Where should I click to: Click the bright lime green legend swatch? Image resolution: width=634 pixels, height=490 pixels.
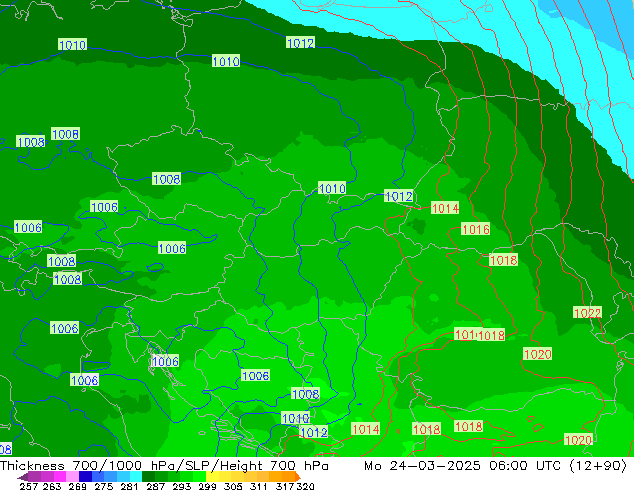coord(199,477)
